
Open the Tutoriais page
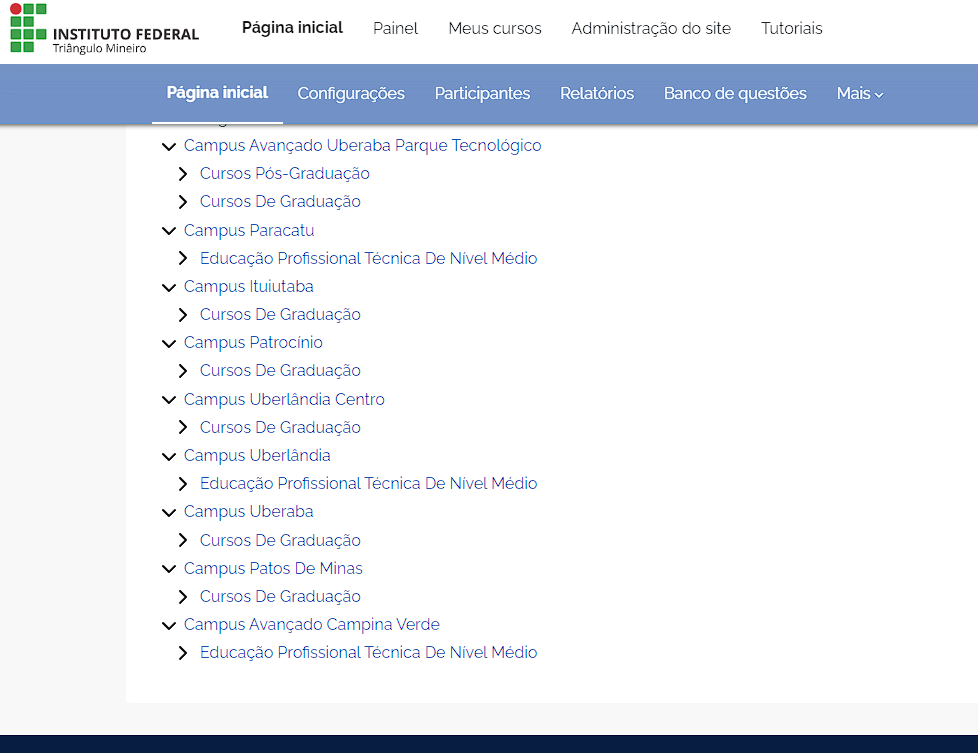(x=791, y=28)
